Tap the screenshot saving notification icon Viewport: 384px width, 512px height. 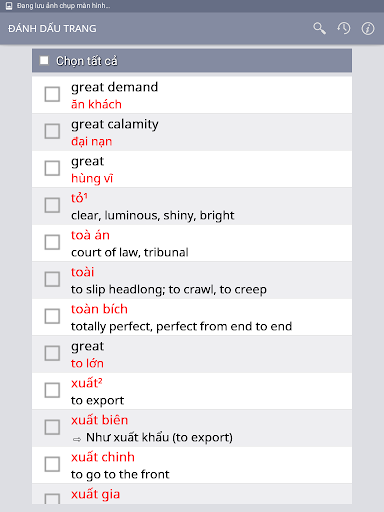(9, 6)
